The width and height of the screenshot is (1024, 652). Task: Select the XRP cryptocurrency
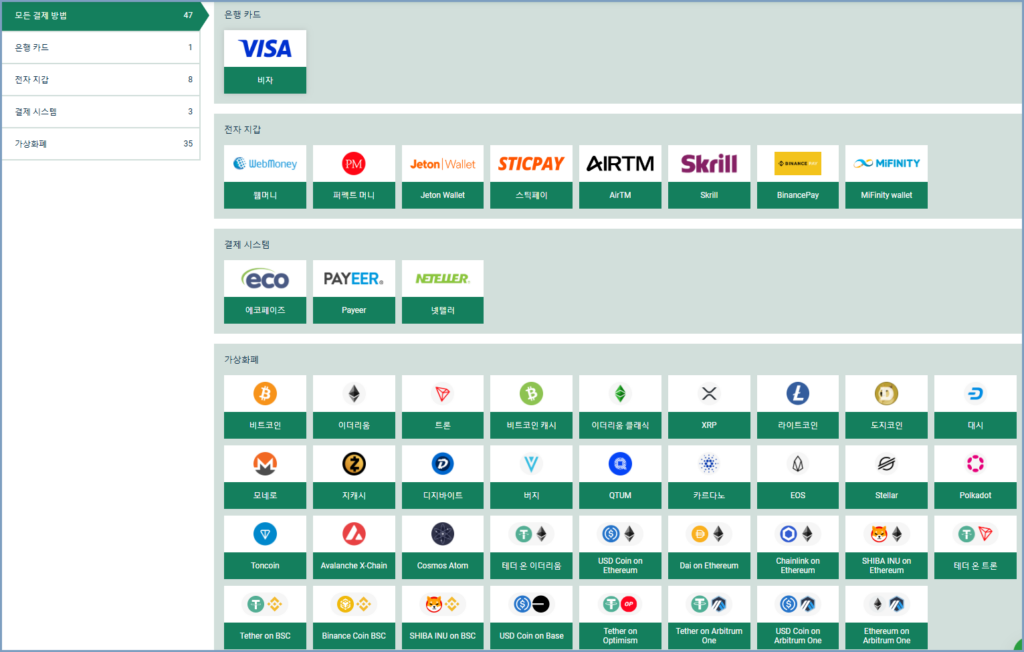tap(709, 406)
